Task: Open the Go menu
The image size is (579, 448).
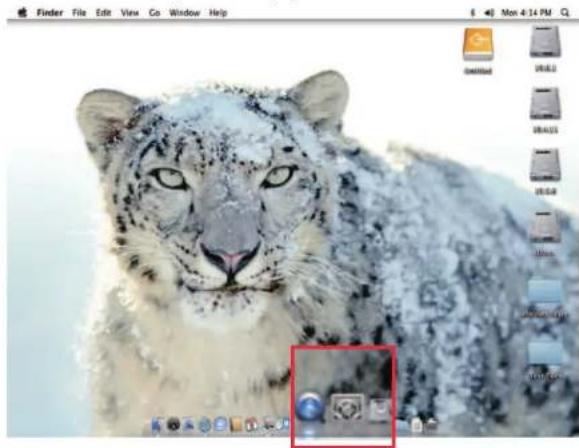Action: coord(154,13)
